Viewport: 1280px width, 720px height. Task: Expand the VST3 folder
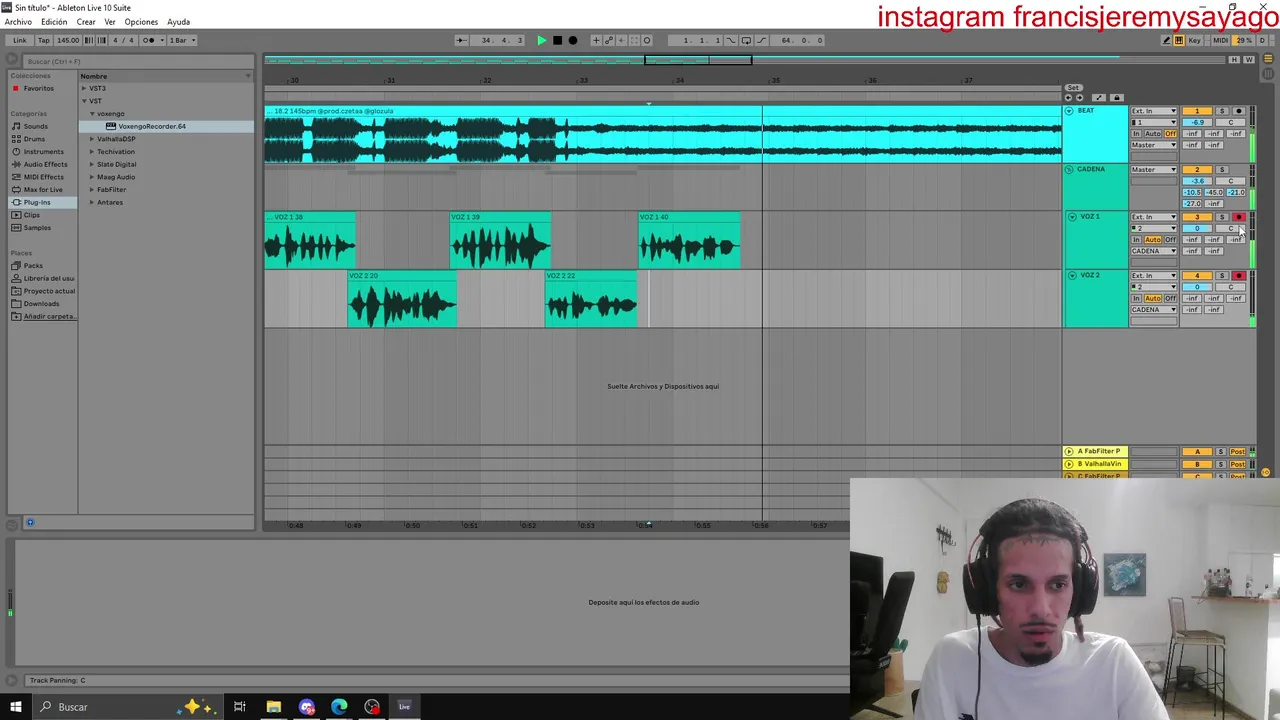[85, 88]
